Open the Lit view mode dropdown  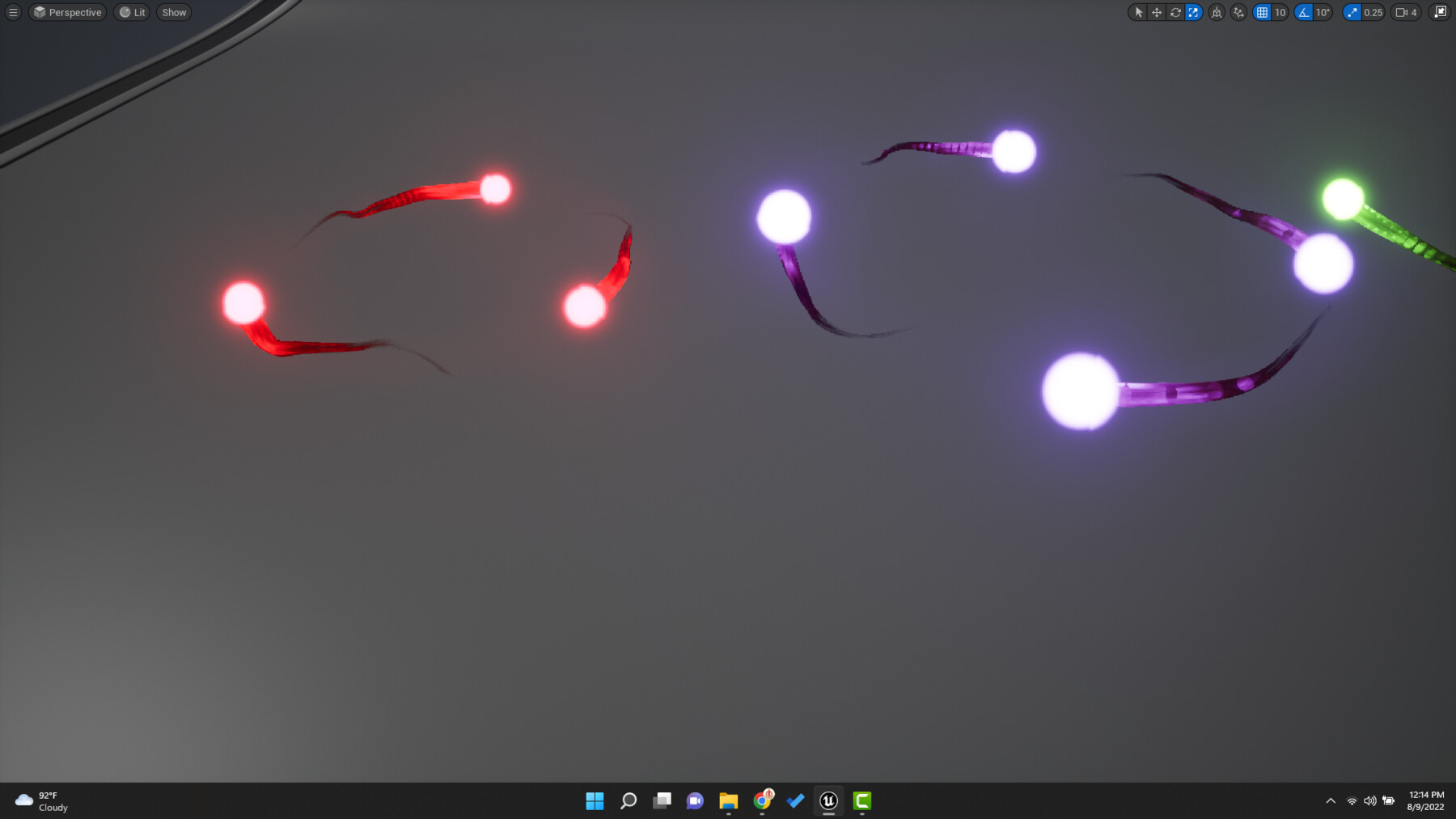click(132, 12)
